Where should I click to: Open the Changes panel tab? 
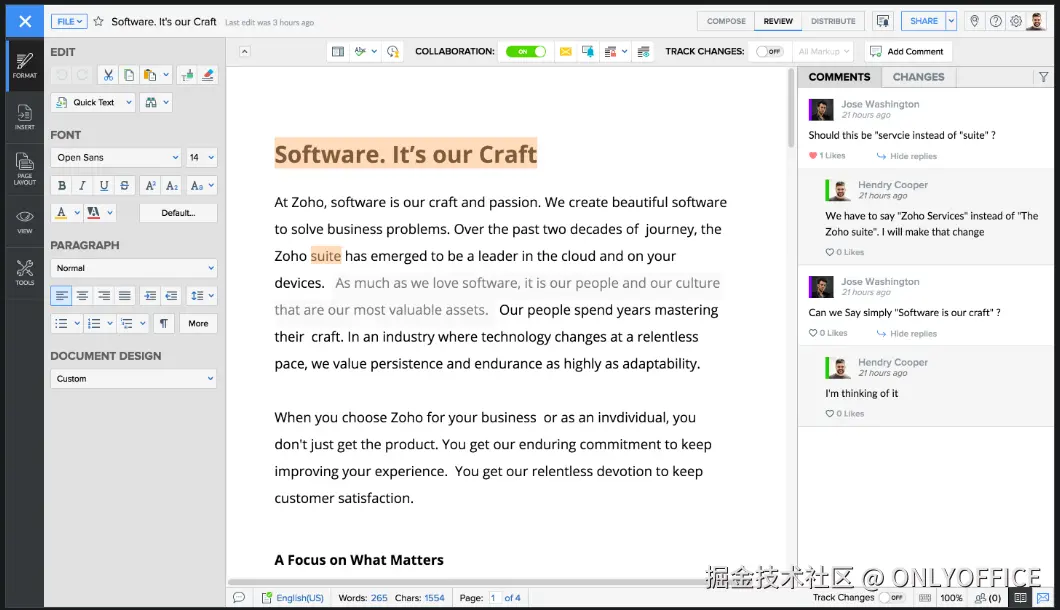tap(918, 77)
